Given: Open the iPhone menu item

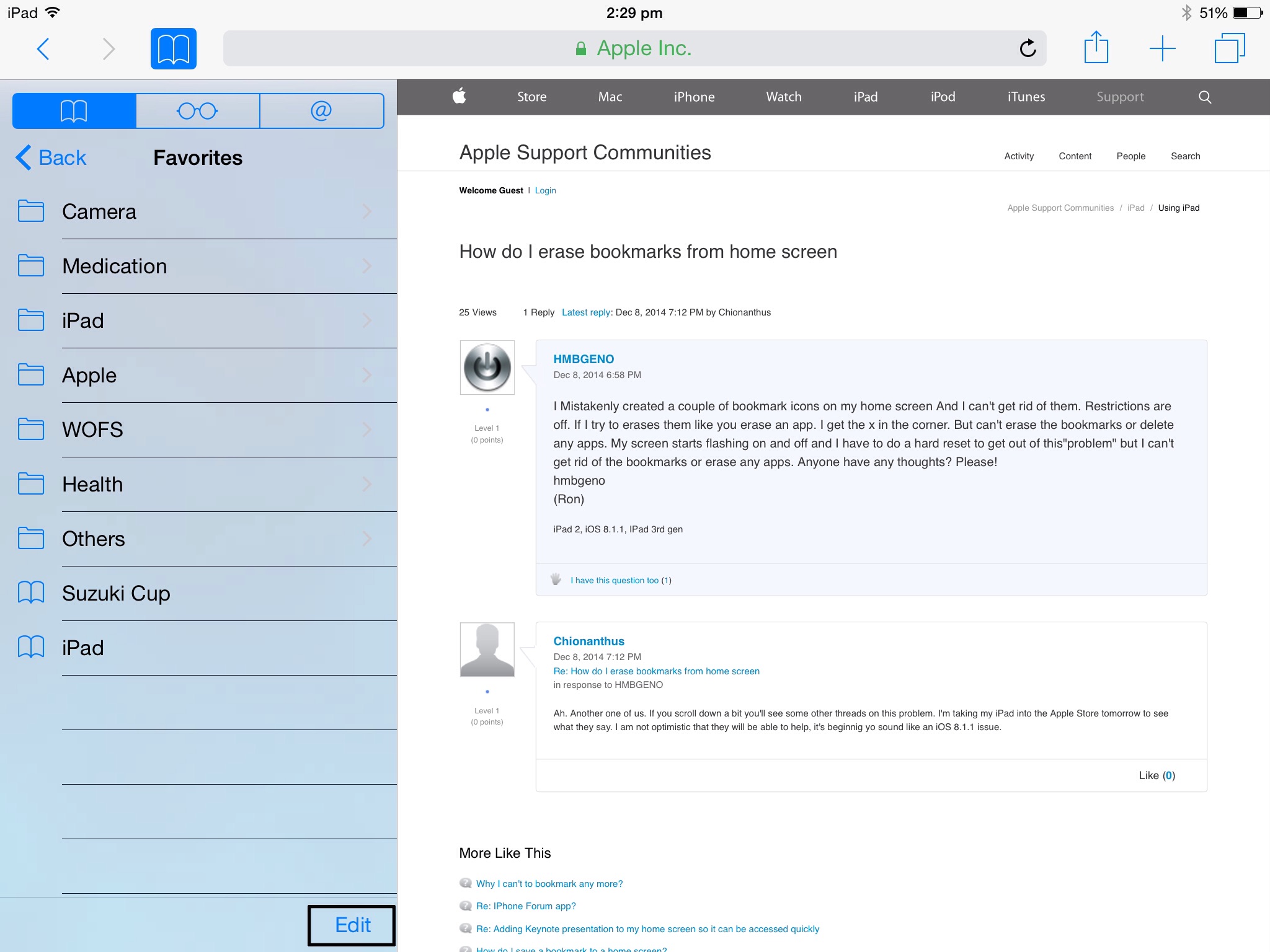Looking at the screenshot, I should [694, 97].
